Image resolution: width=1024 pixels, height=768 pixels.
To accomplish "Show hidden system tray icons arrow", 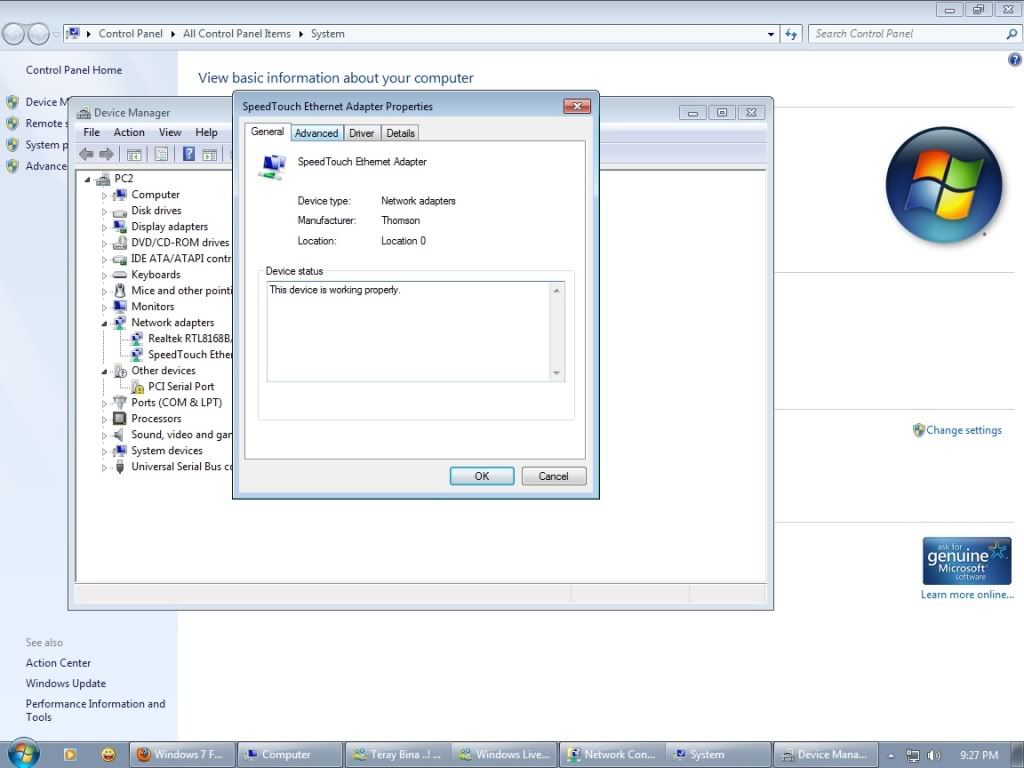I will (891, 756).
